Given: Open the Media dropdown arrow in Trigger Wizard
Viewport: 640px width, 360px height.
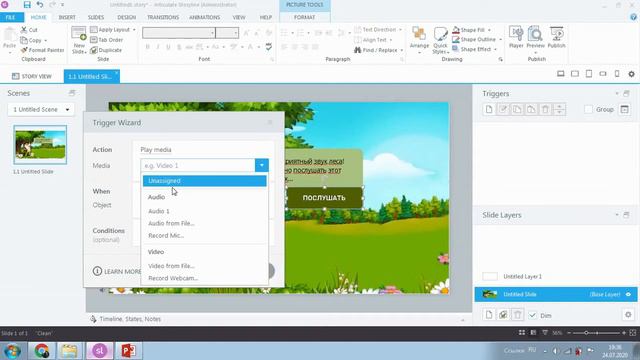Looking at the screenshot, I should pyautogui.click(x=262, y=165).
